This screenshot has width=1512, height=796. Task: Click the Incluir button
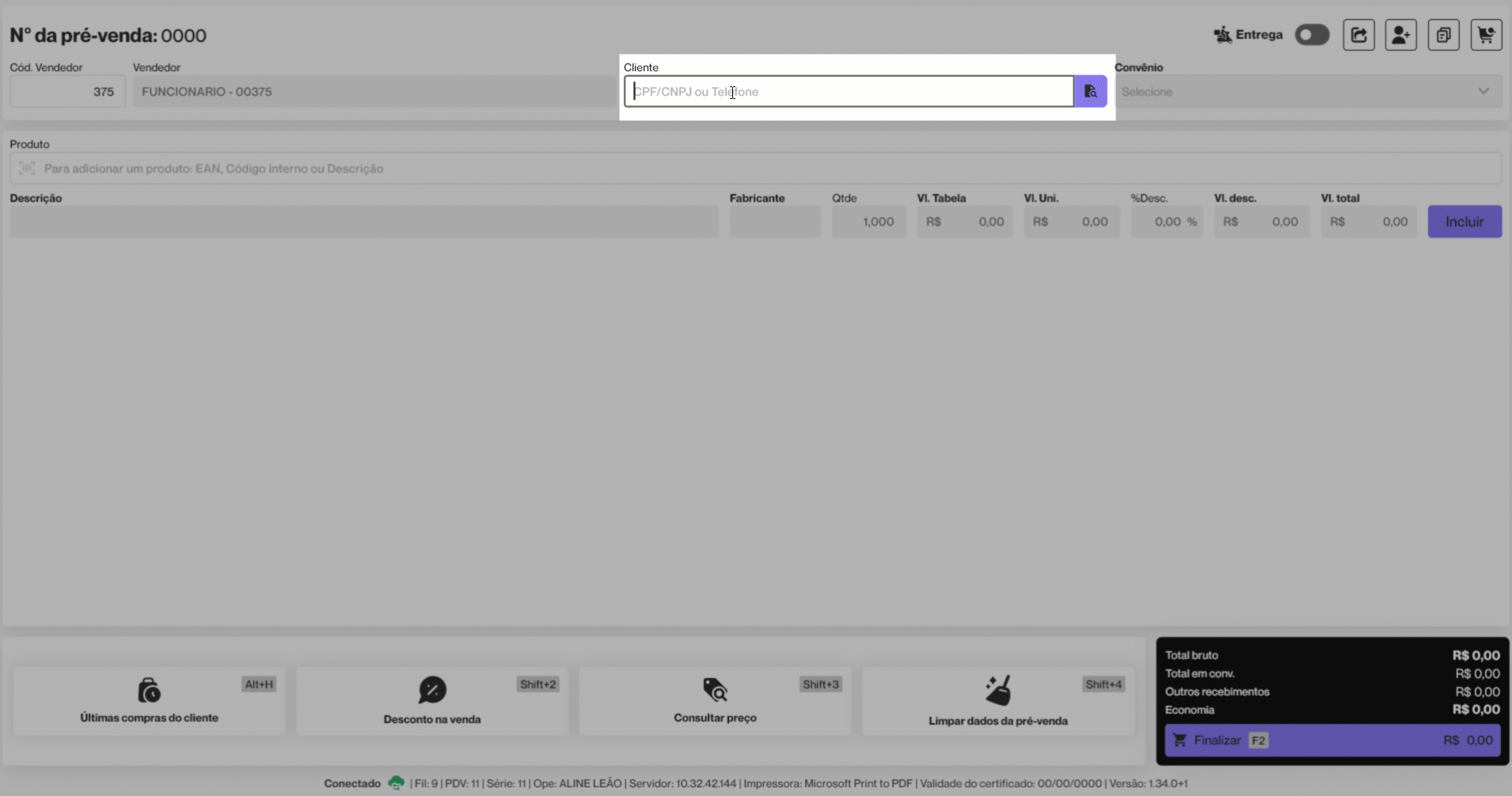click(x=1465, y=222)
